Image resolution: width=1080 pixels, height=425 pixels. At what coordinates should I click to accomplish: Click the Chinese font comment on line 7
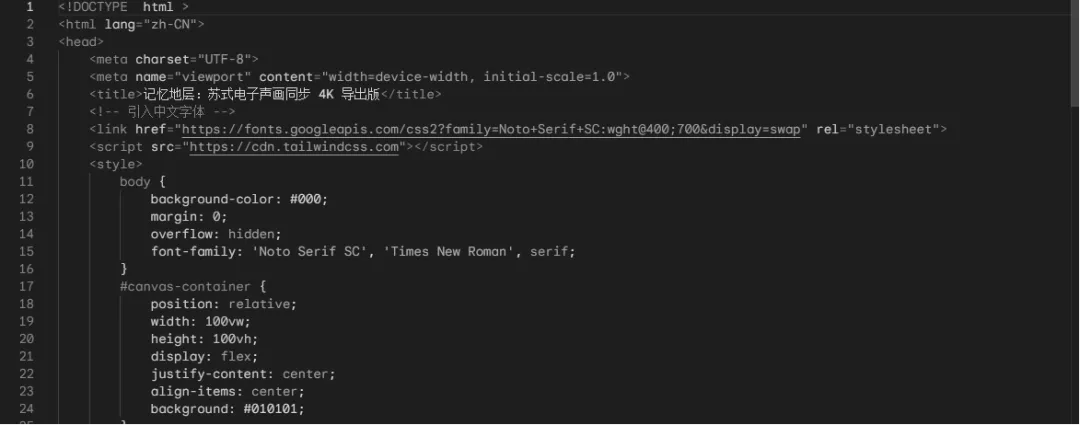pos(162,112)
